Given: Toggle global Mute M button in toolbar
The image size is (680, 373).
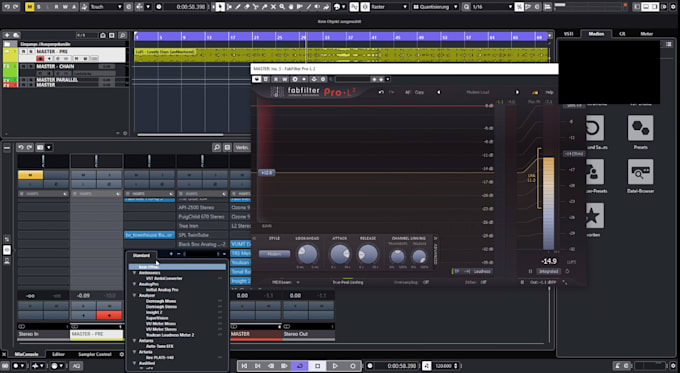Looking at the screenshot, I should pos(29,7).
